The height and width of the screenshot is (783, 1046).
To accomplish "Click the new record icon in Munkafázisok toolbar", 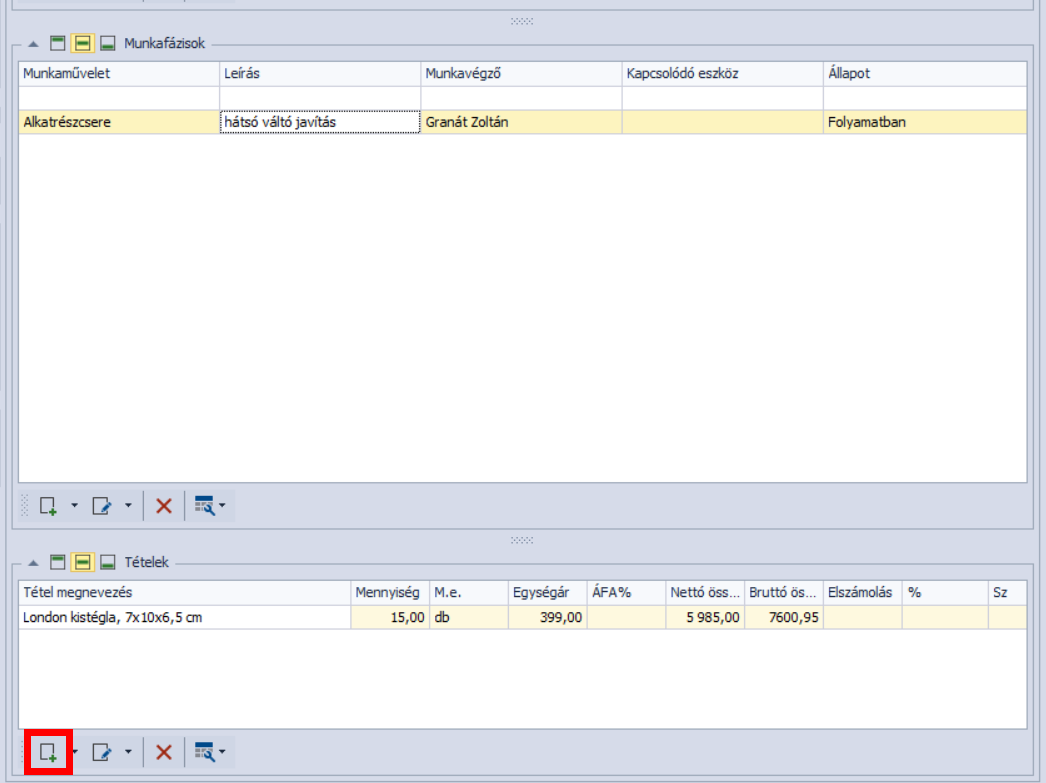I will (48, 506).
